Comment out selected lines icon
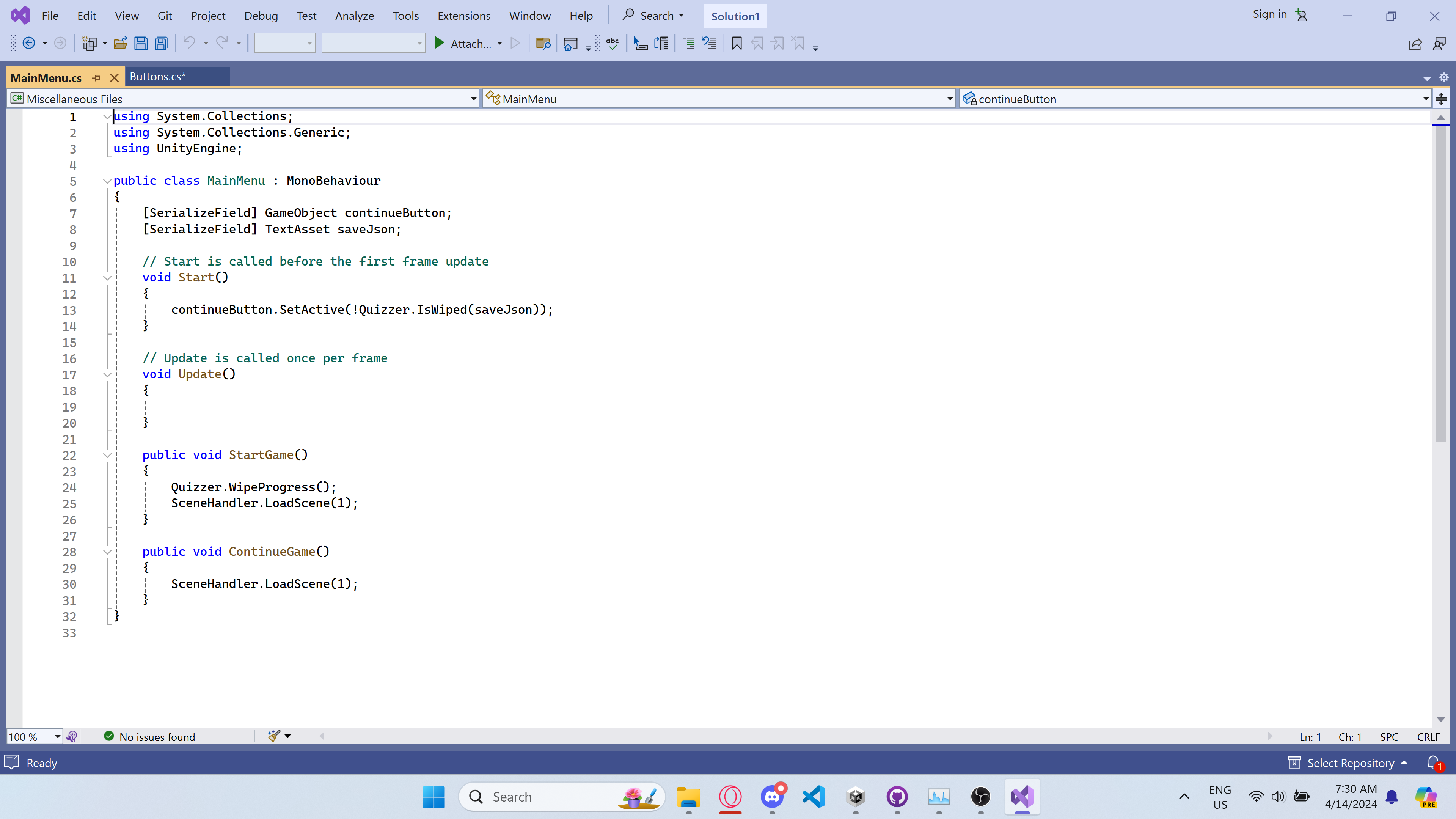 [x=689, y=44]
